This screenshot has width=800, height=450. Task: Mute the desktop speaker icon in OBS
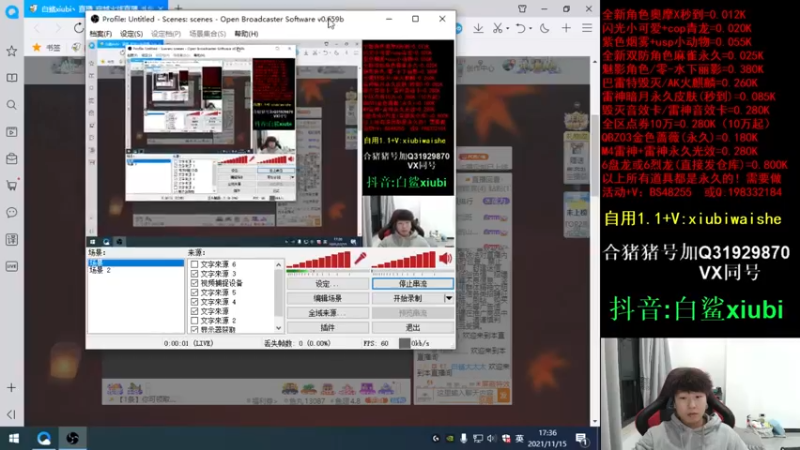coord(445,259)
